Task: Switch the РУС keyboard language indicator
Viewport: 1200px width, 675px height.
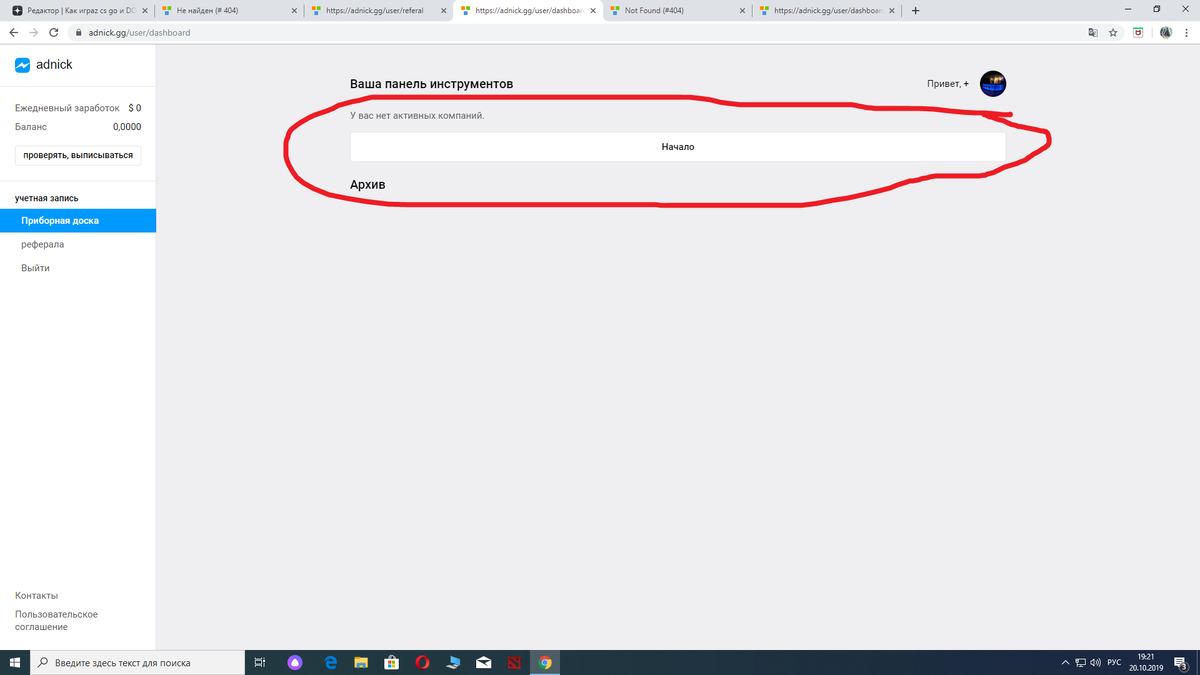Action: pos(1114,662)
